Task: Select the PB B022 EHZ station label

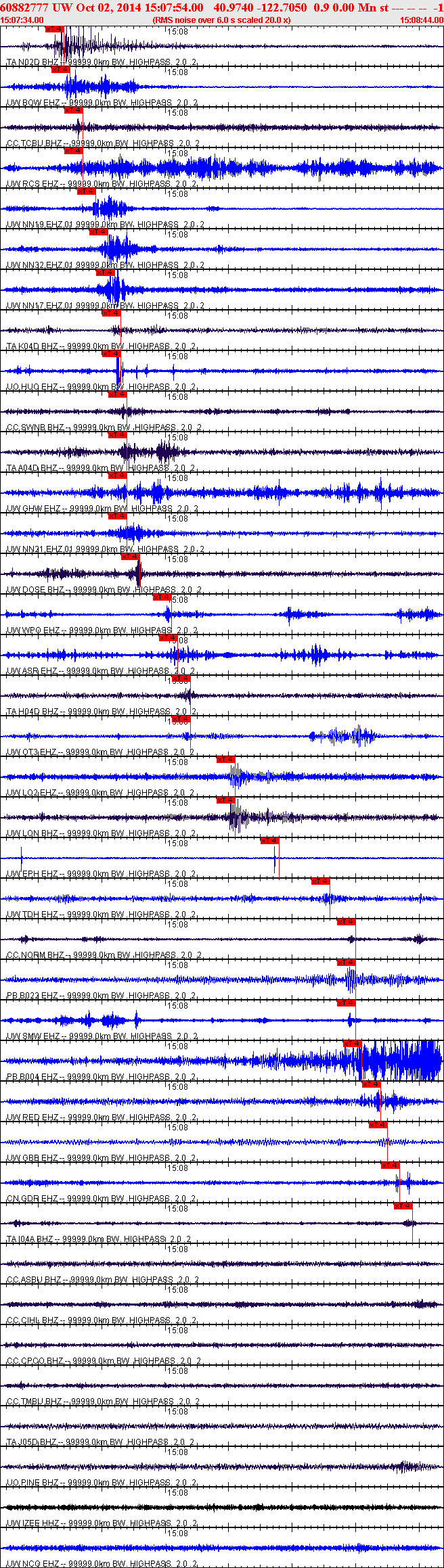Action: click(x=102, y=996)
